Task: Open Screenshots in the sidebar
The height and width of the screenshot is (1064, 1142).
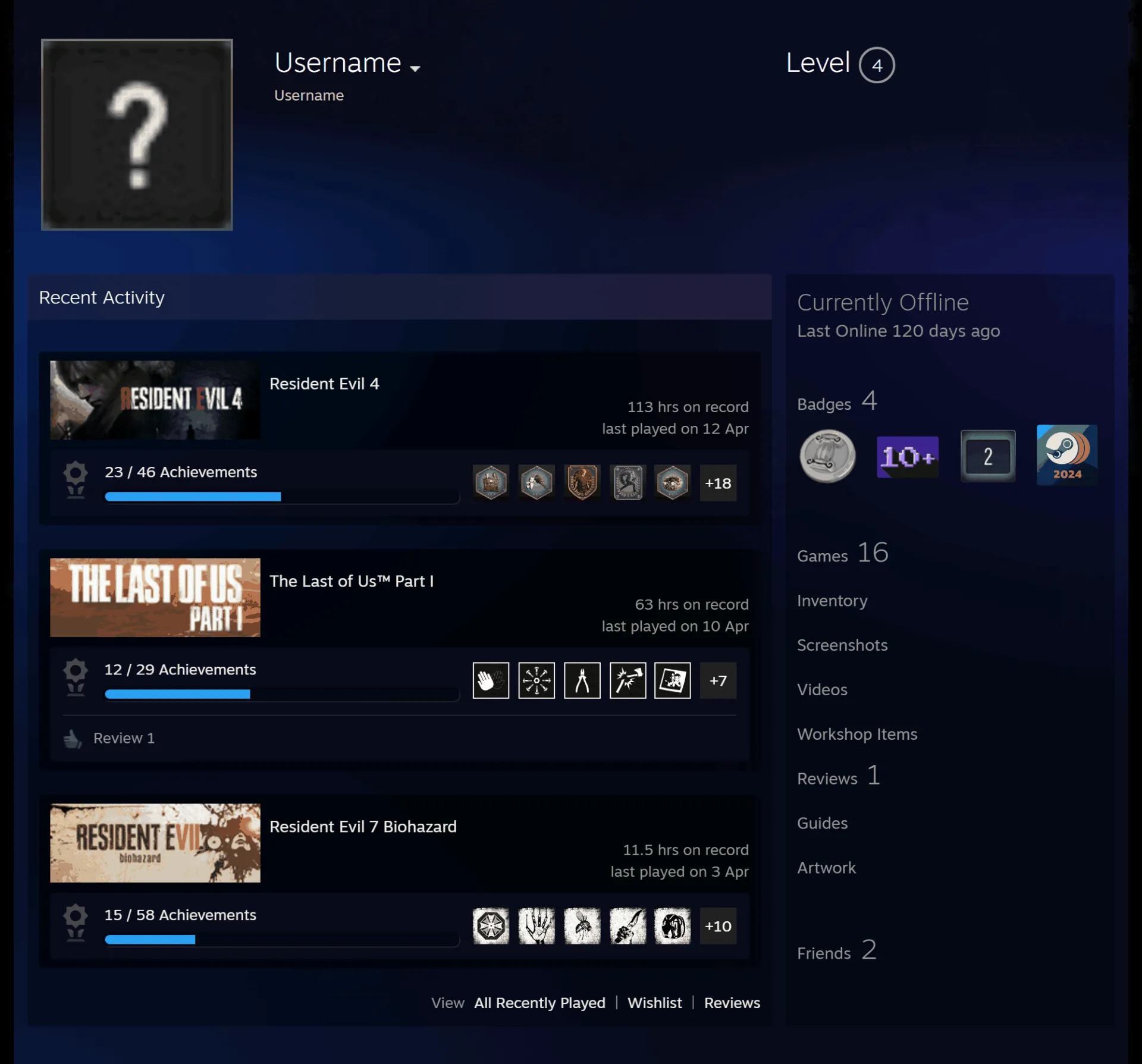Action: [x=842, y=645]
